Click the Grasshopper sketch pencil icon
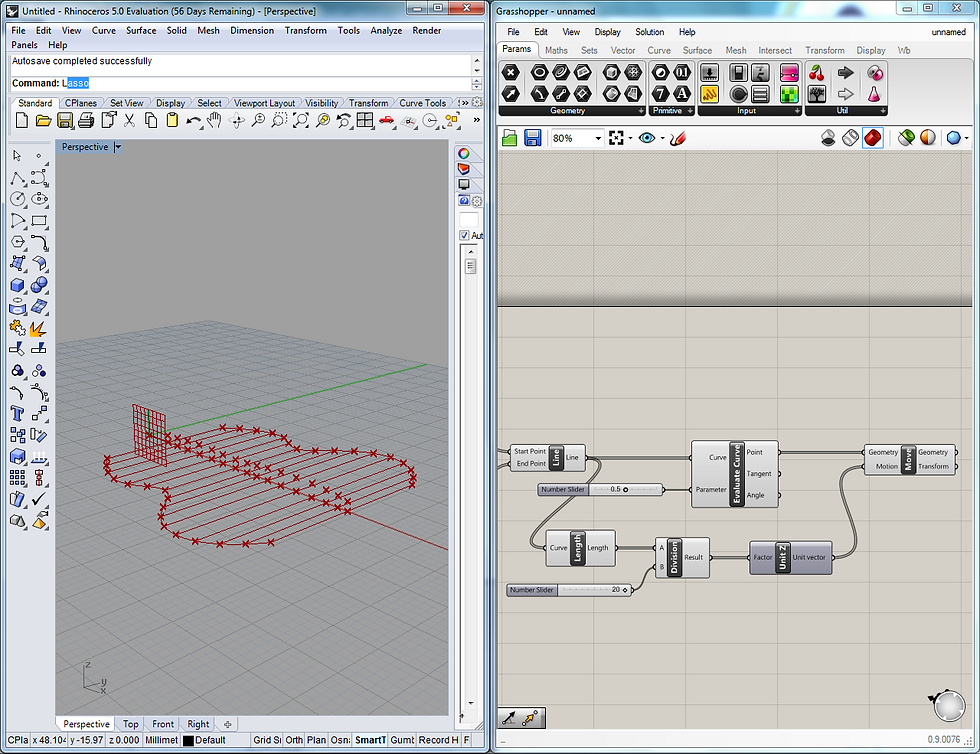Viewport: 980px width, 754px height. coord(678,138)
